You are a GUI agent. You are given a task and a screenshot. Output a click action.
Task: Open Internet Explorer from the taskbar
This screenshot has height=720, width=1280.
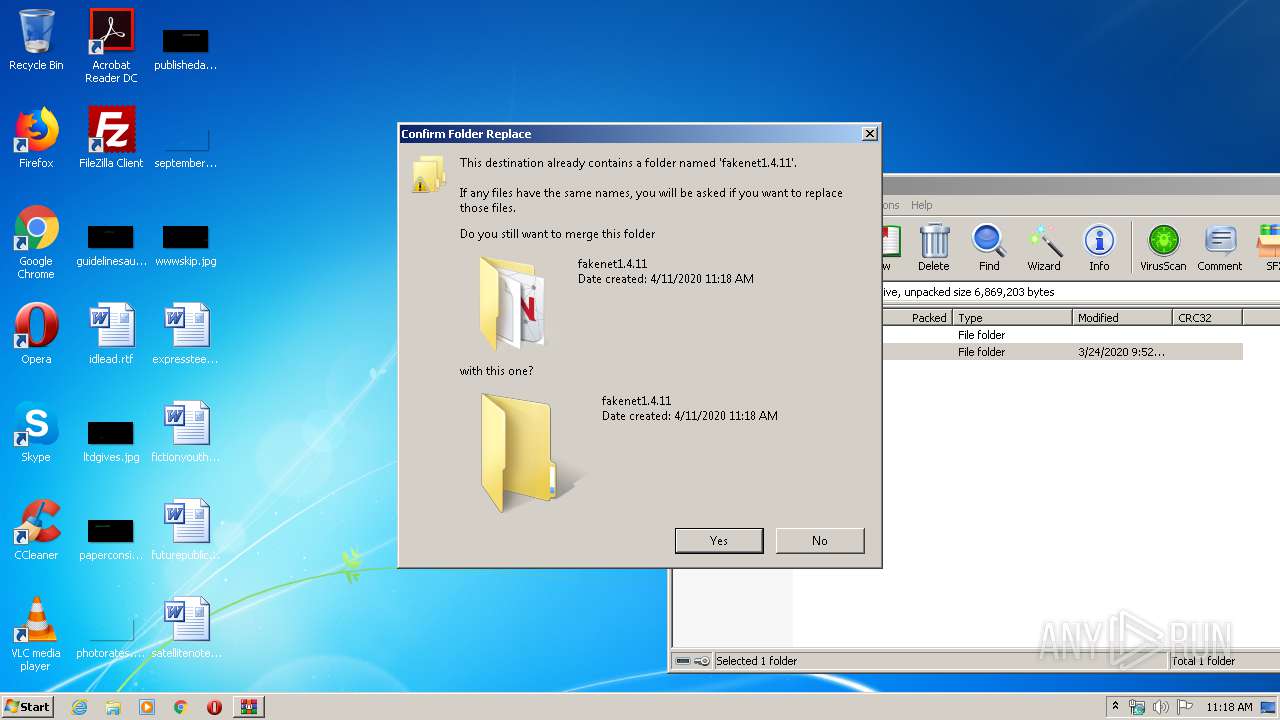(79, 707)
